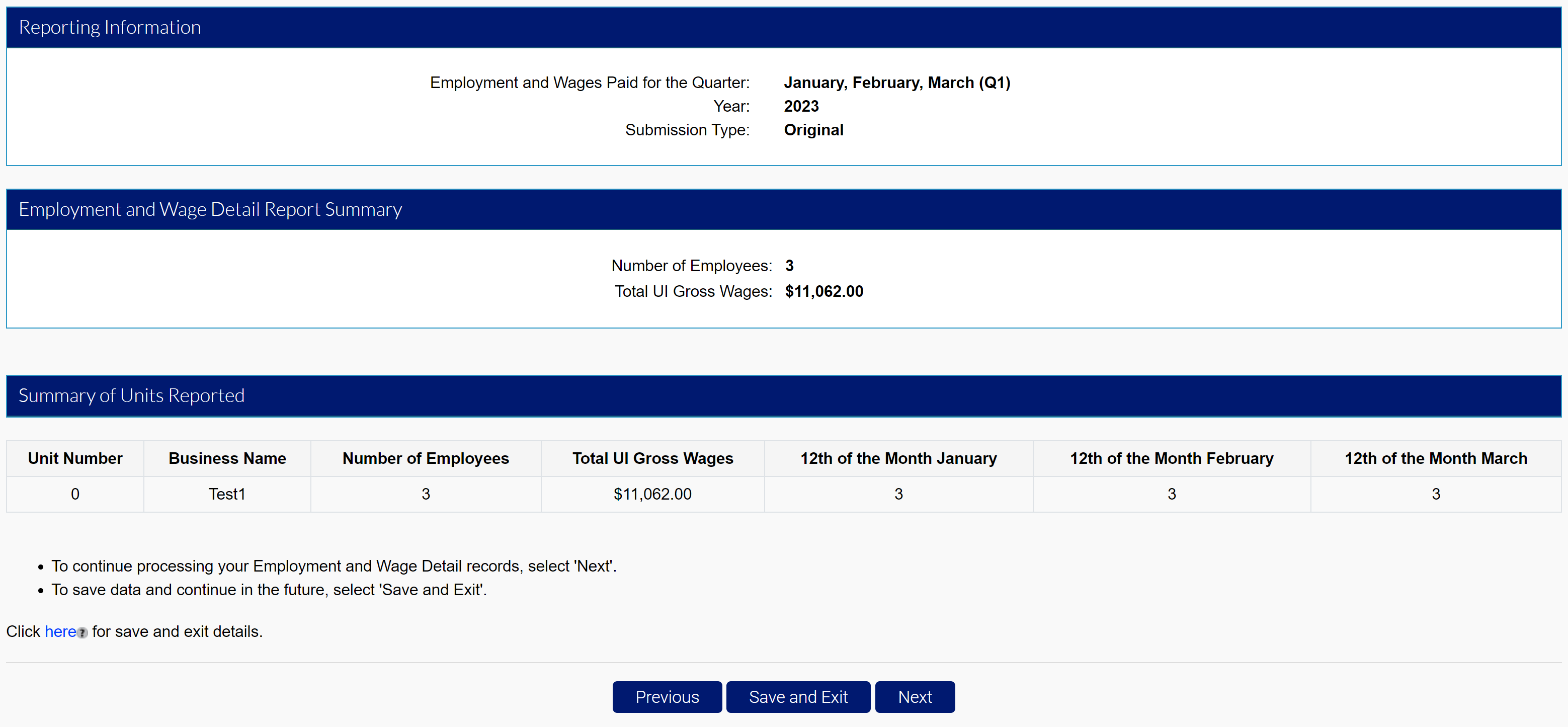Click the January, February, March (Q1) quarter value
1568x727 pixels.
point(896,82)
